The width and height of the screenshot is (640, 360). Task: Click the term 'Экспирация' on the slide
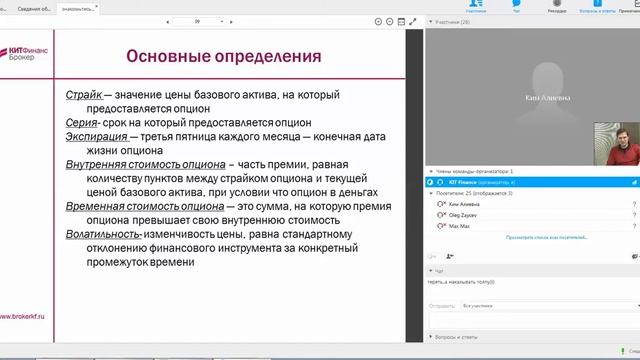click(x=97, y=136)
